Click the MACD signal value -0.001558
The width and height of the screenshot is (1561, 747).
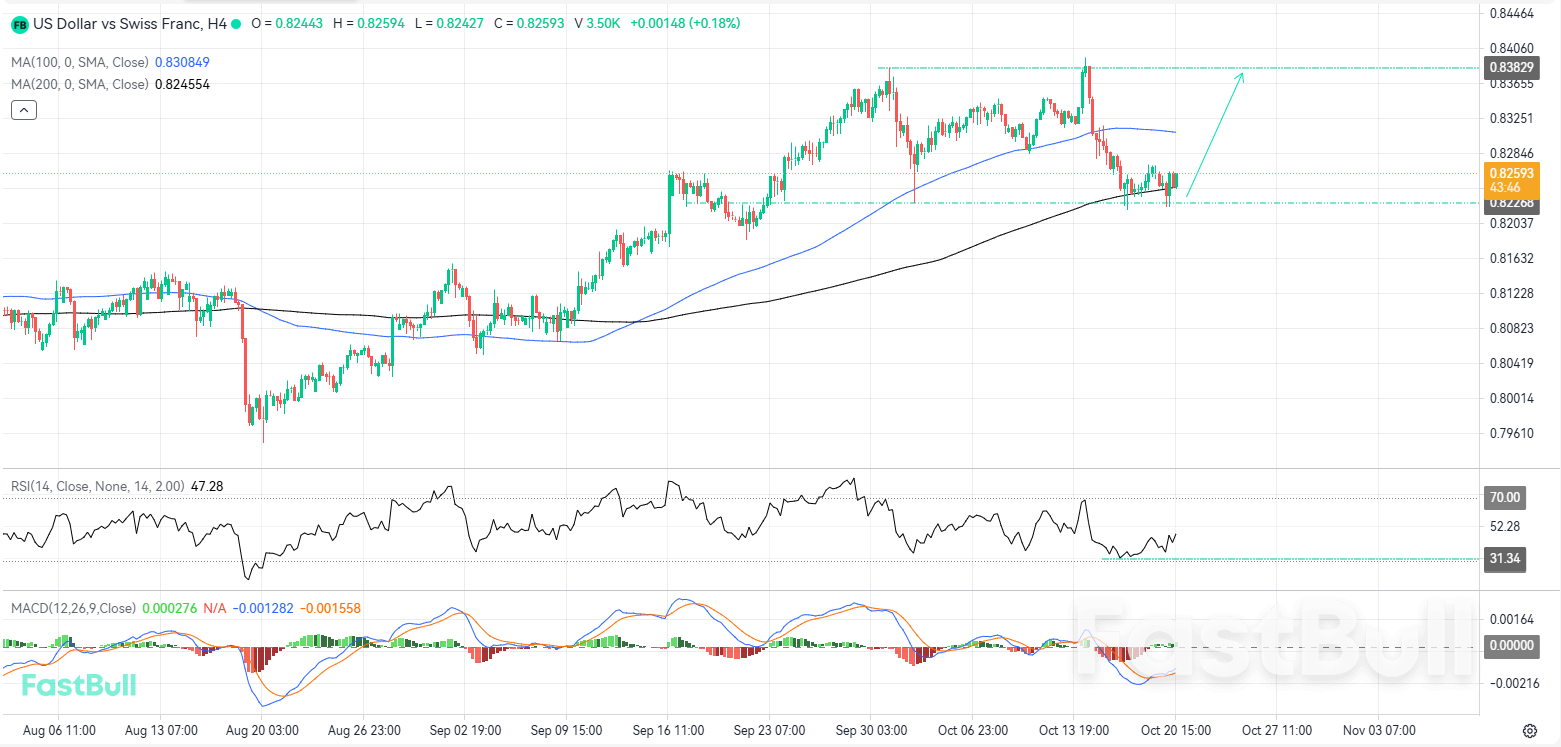pos(330,608)
